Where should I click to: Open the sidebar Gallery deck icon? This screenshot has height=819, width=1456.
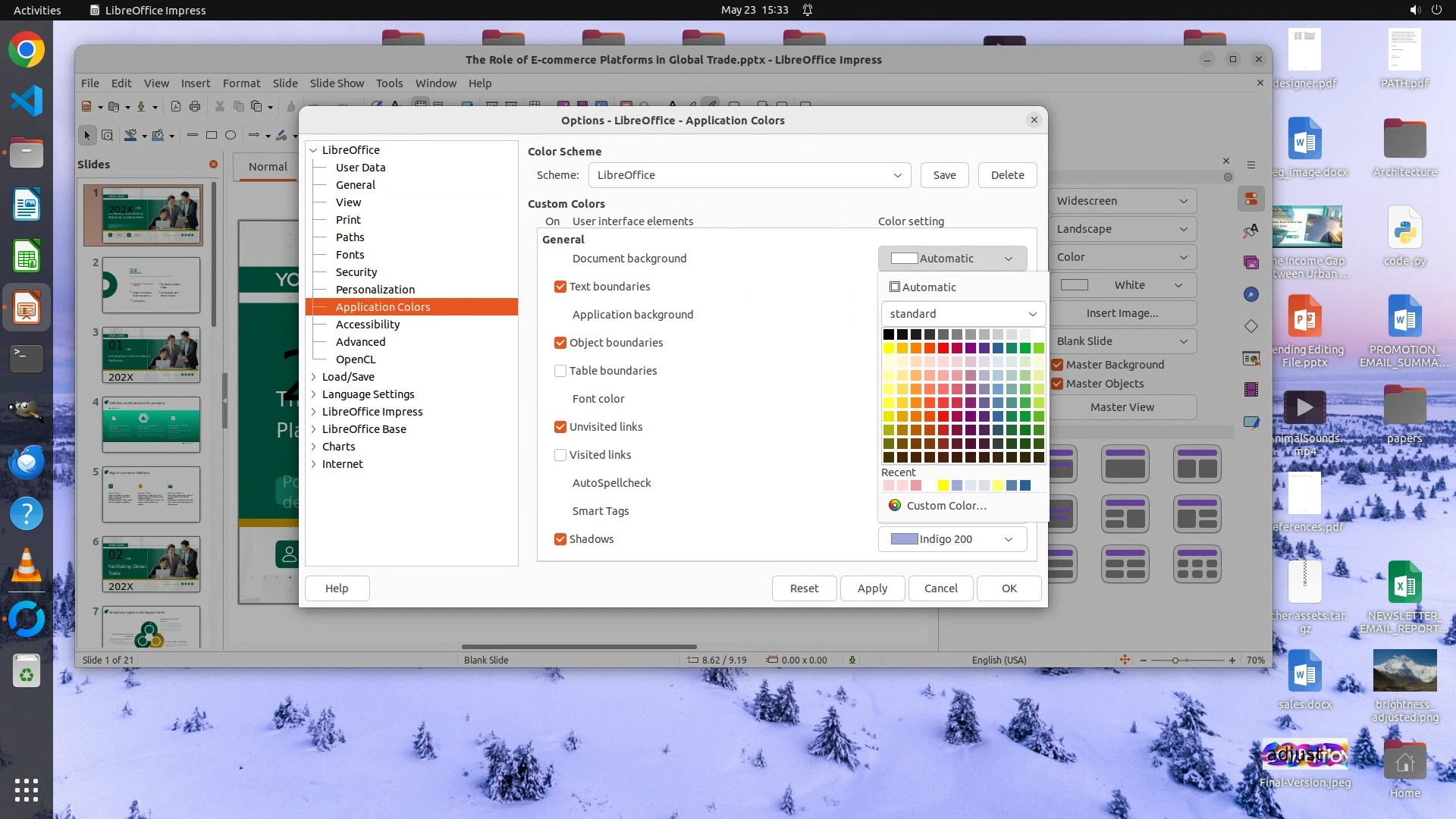coord(1251,262)
